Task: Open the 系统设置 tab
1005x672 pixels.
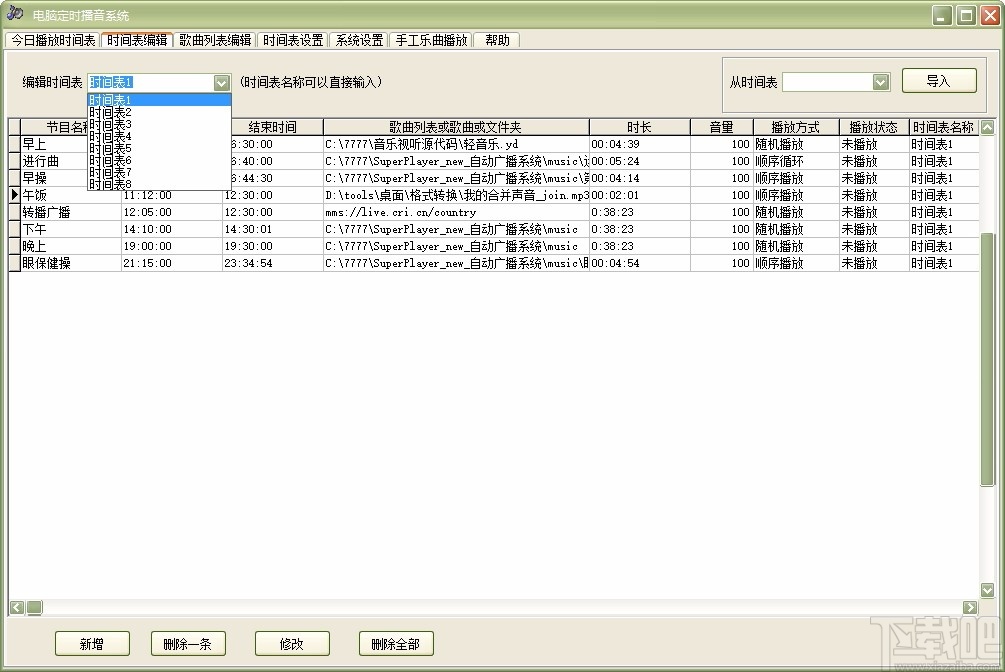Action: point(358,40)
